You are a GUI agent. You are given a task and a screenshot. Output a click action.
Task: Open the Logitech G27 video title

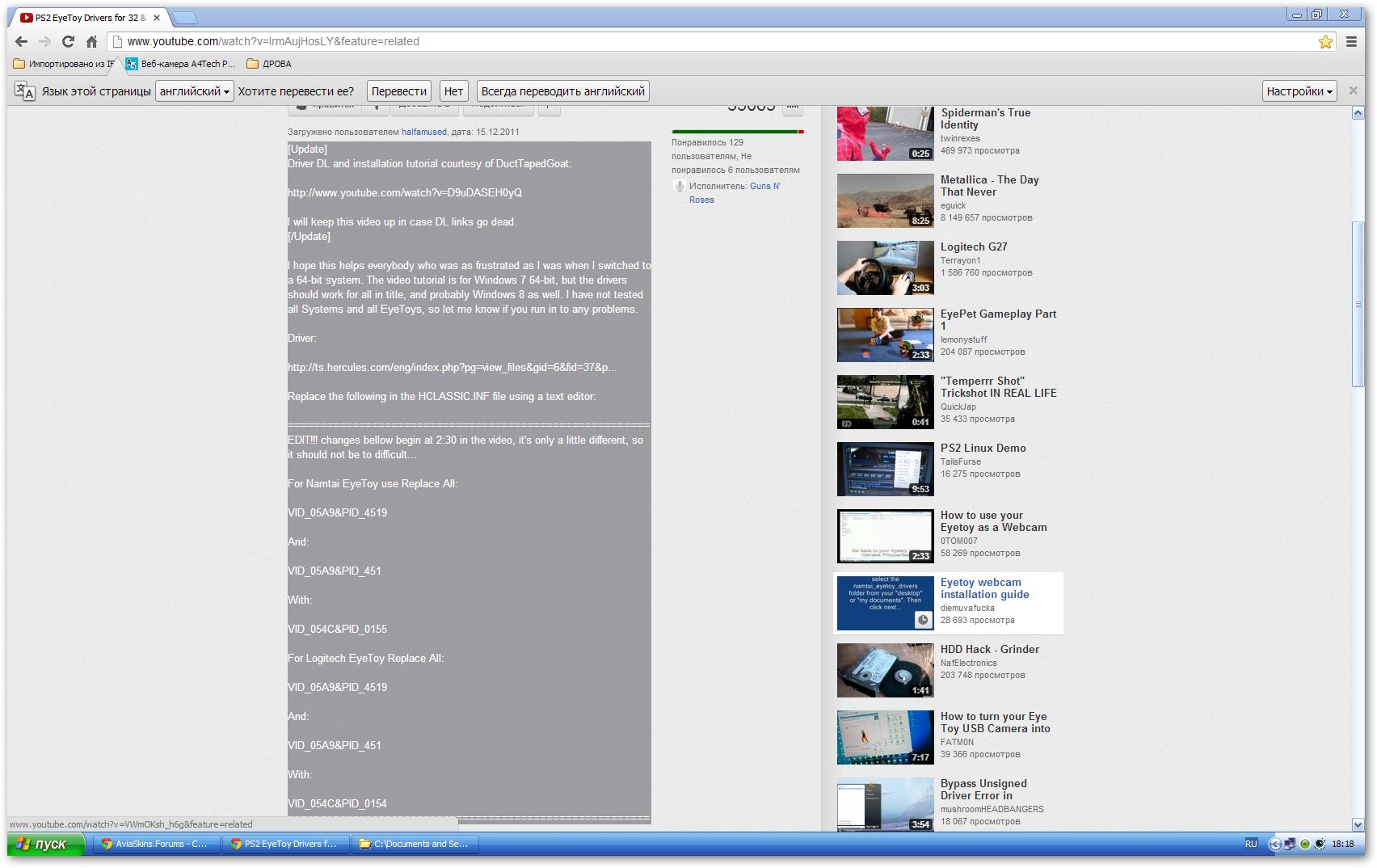point(974,246)
